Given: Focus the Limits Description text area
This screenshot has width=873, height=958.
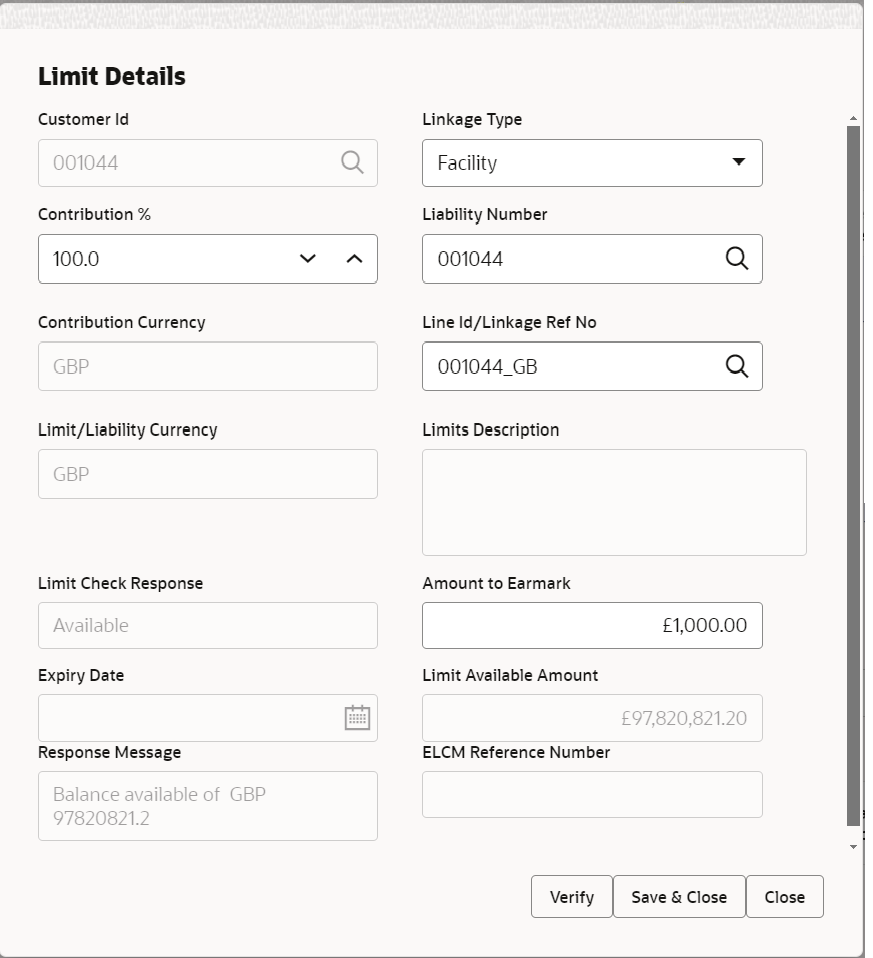Looking at the screenshot, I should pos(614,502).
